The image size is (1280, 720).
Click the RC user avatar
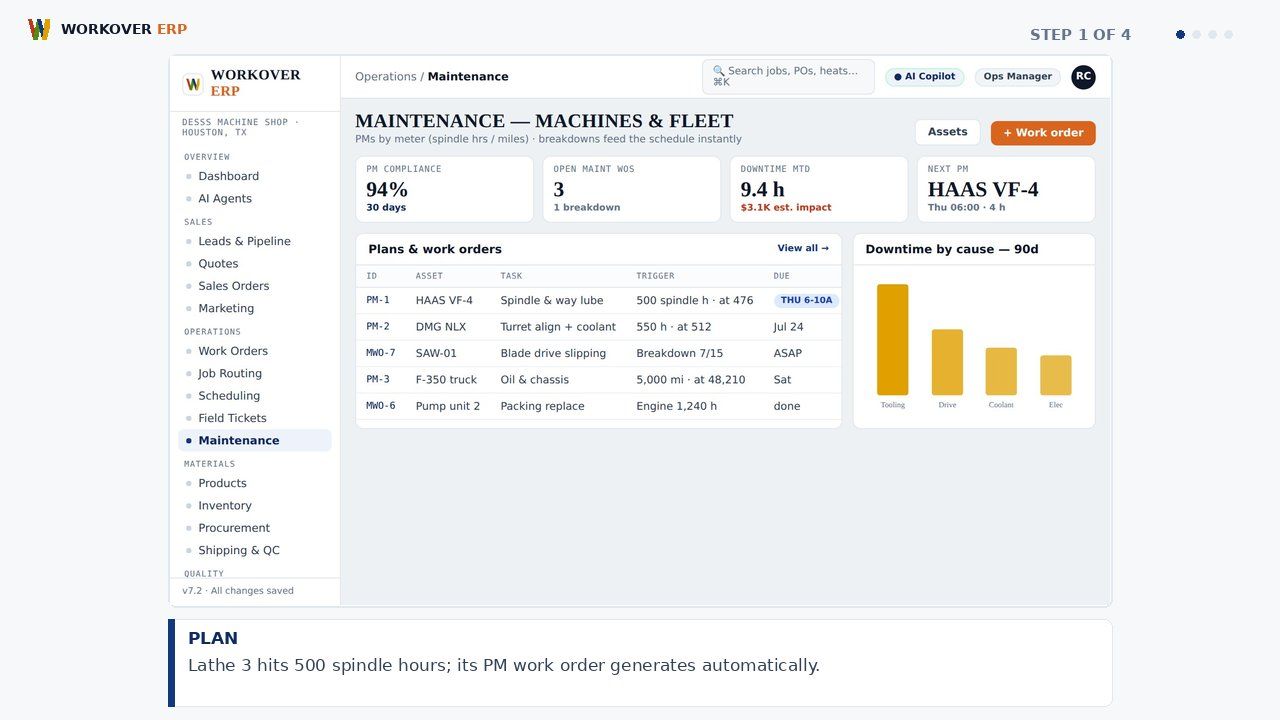pos(1083,77)
